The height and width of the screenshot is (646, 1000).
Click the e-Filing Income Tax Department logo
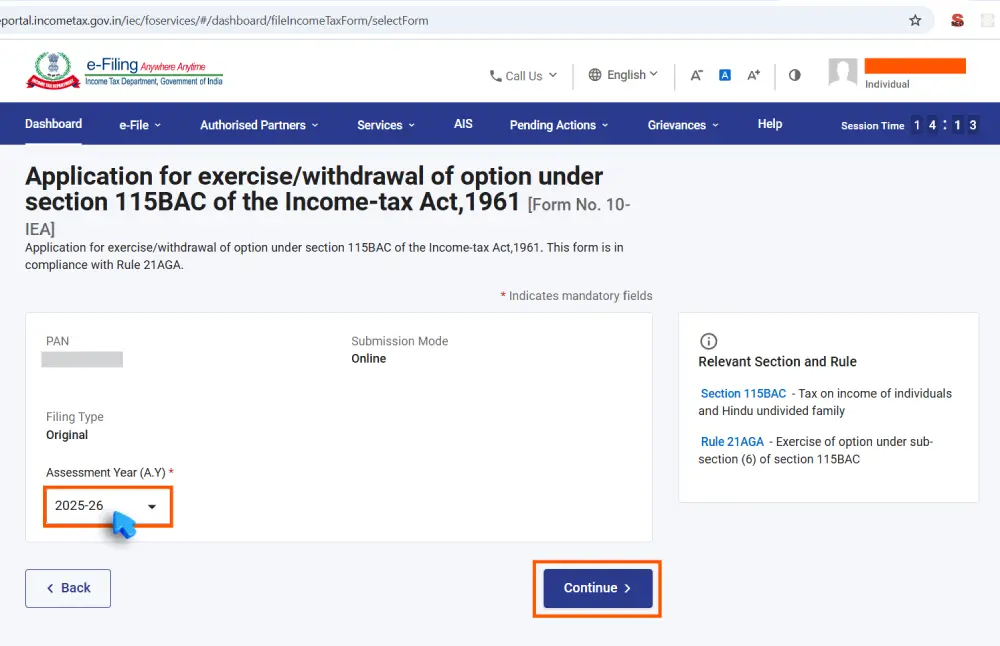coord(124,72)
